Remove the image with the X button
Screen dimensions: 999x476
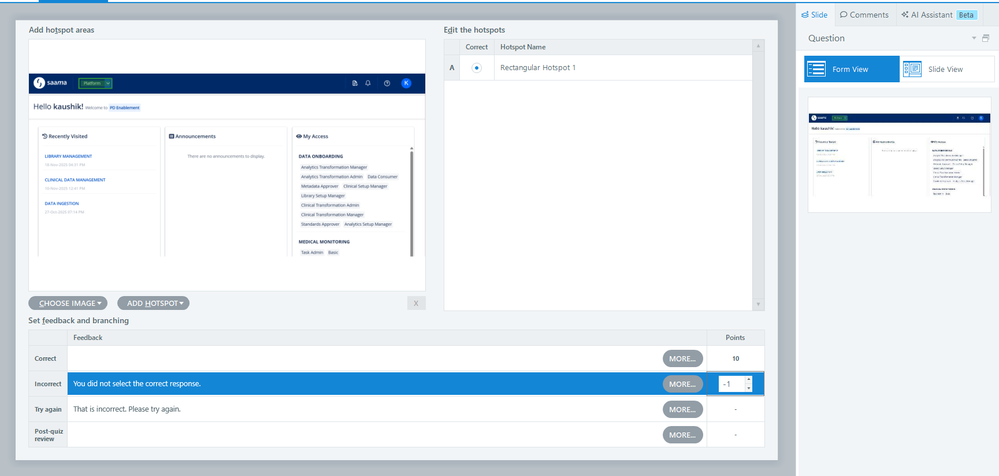[x=416, y=303]
